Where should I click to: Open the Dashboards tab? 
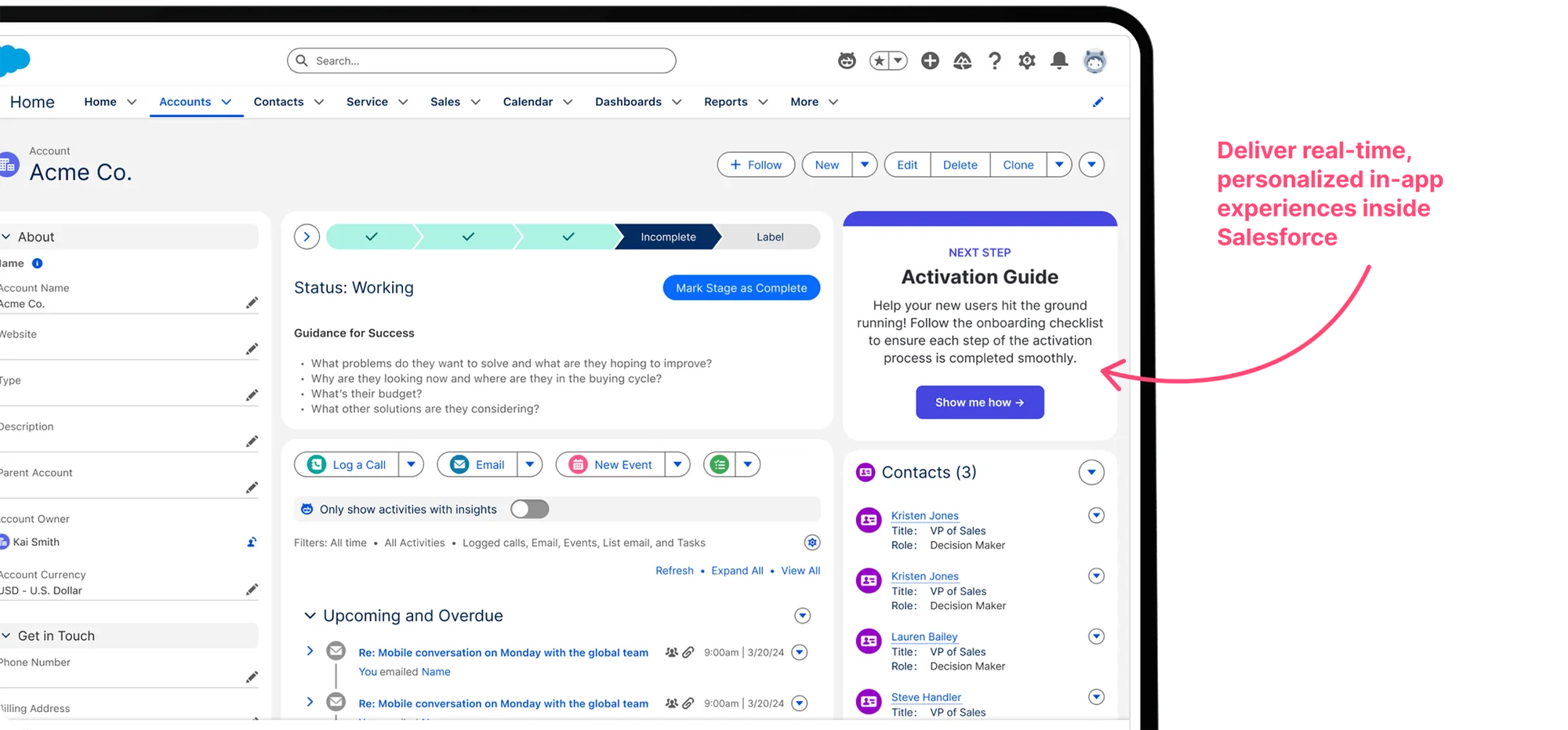(x=628, y=102)
